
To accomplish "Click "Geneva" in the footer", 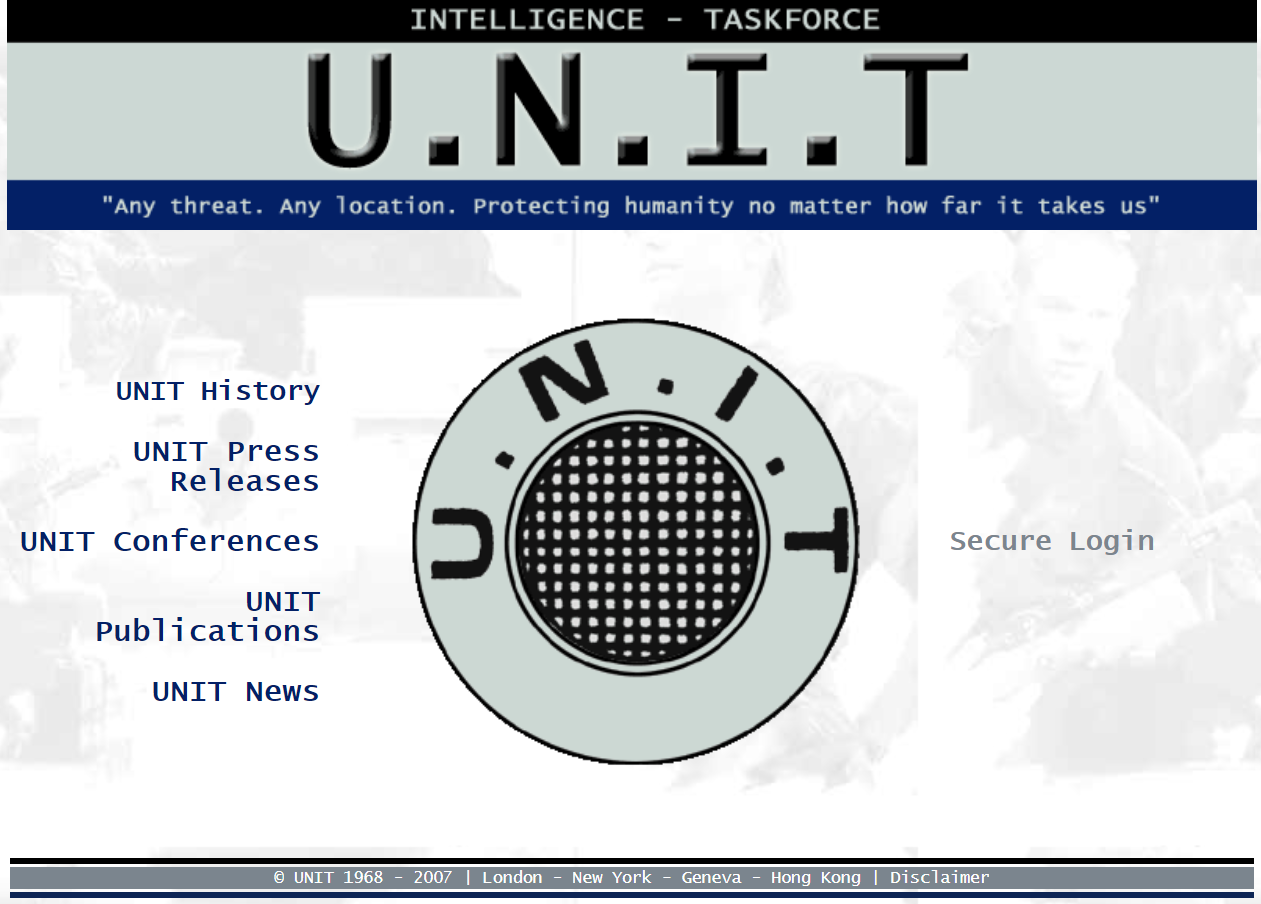I will [x=711, y=878].
